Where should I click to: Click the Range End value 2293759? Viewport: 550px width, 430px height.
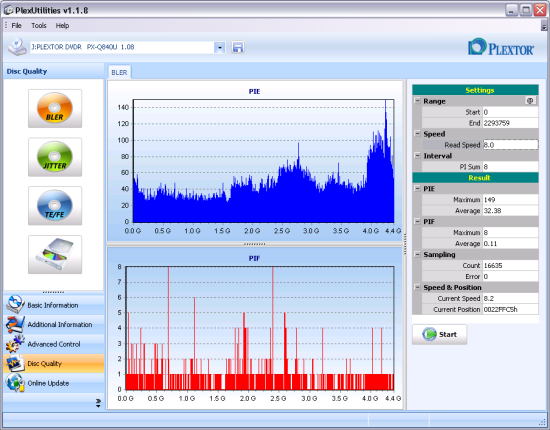(x=510, y=123)
